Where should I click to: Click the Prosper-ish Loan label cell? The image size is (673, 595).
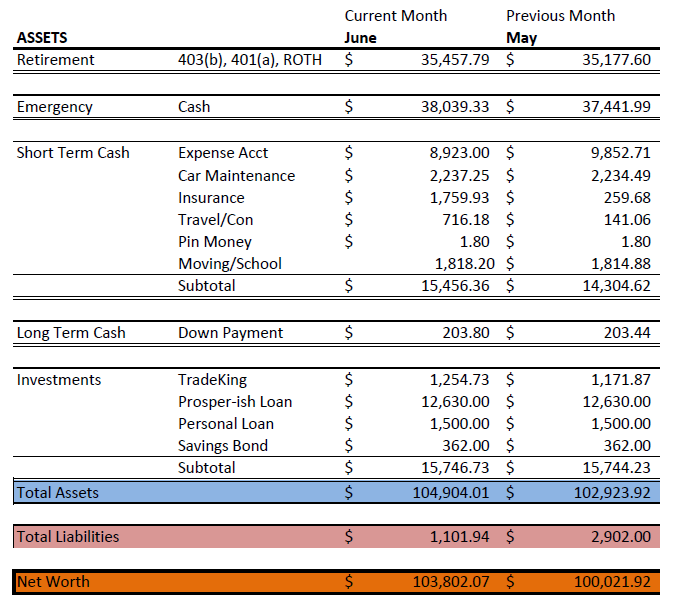[235, 402]
